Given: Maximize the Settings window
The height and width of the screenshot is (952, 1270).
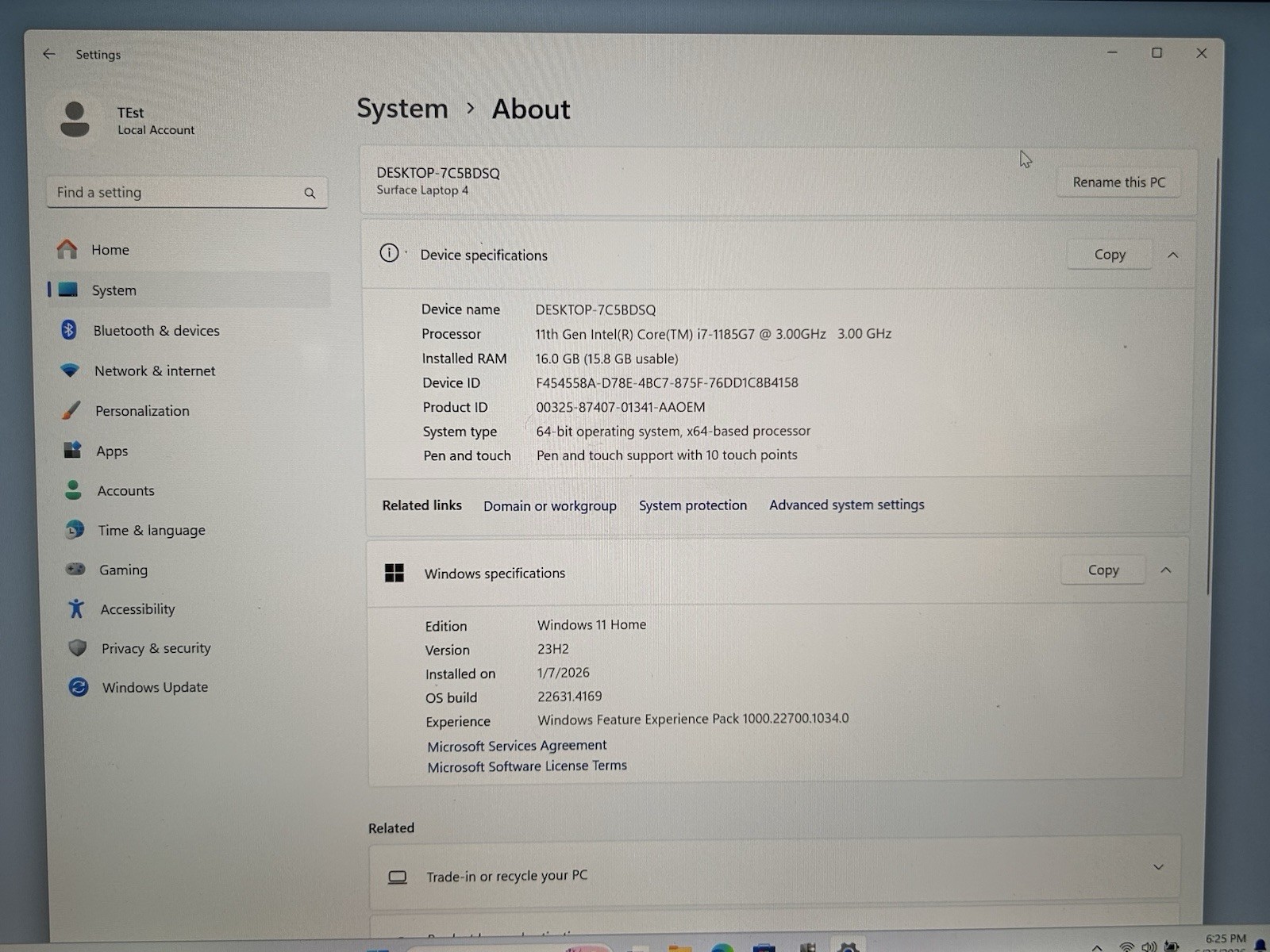Looking at the screenshot, I should [x=1156, y=52].
